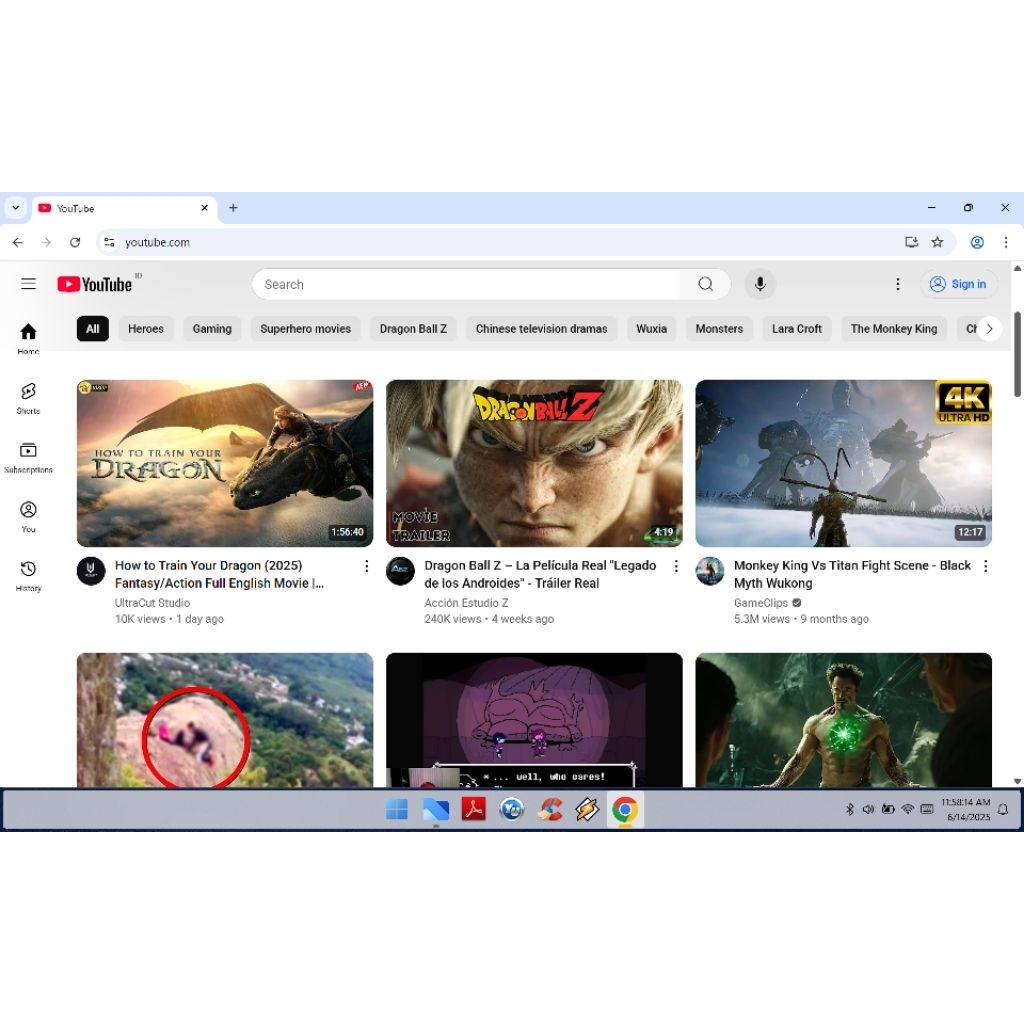The width and height of the screenshot is (1024, 1024).
Task: Select the Wuxia filter chip
Action: (652, 328)
